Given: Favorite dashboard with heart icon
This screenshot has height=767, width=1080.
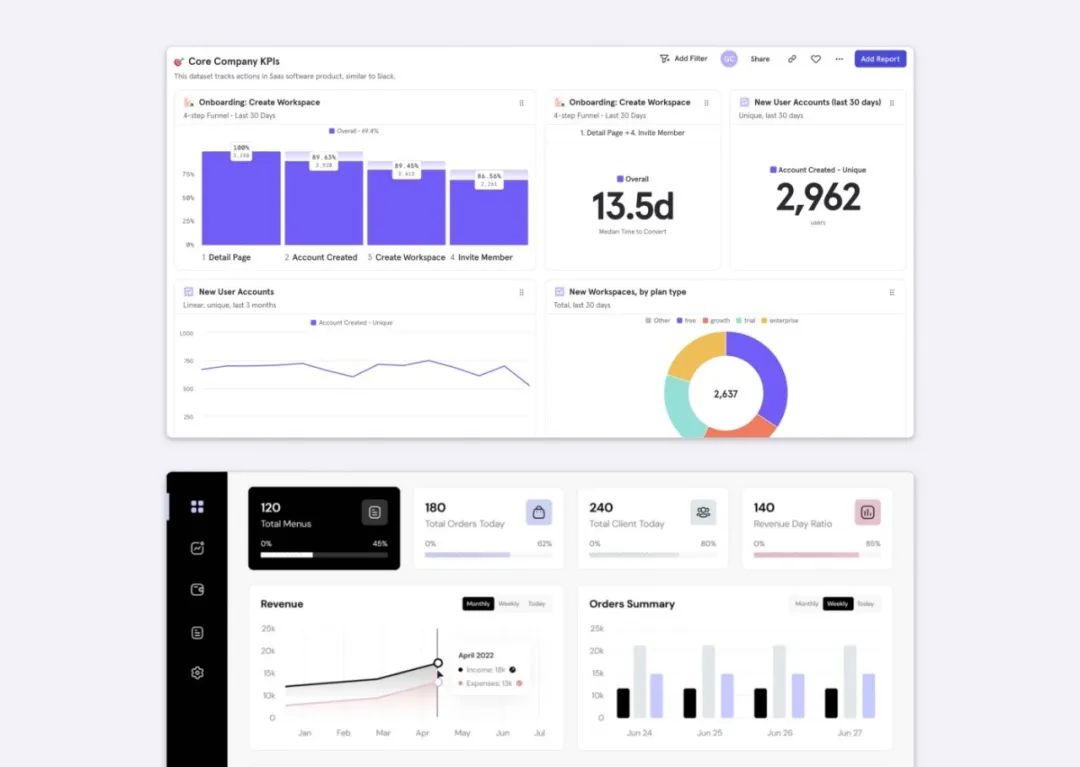Looking at the screenshot, I should click(x=816, y=59).
